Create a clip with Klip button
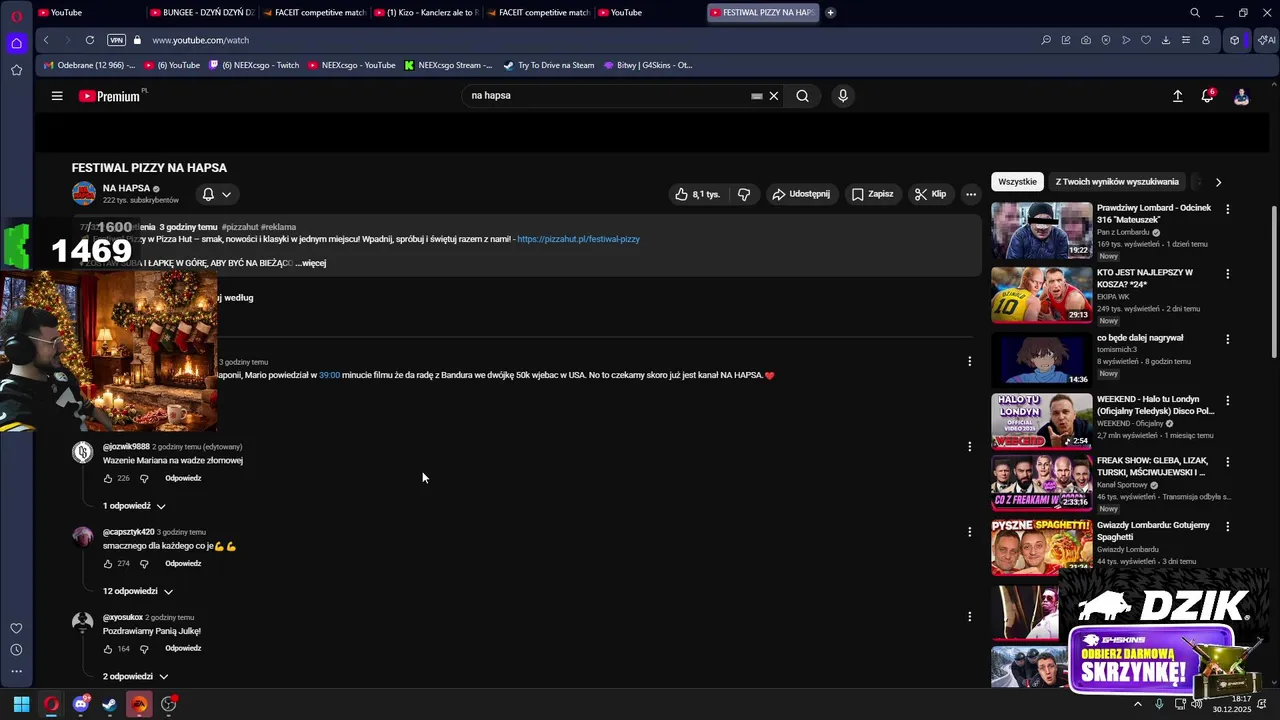The width and height of the screenshot is (1280, 720). 930,194
